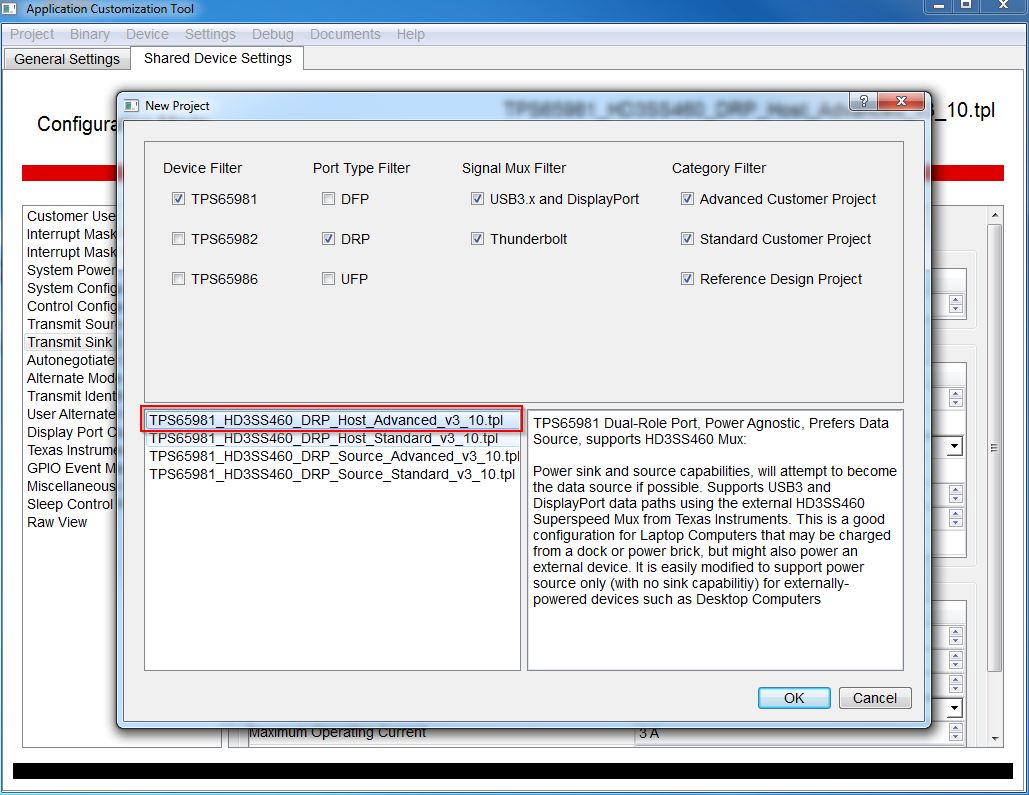The height and width of the screenshot is (795, 1029).
Task: Select GPIO Event in the settings list
Action: 71,468
